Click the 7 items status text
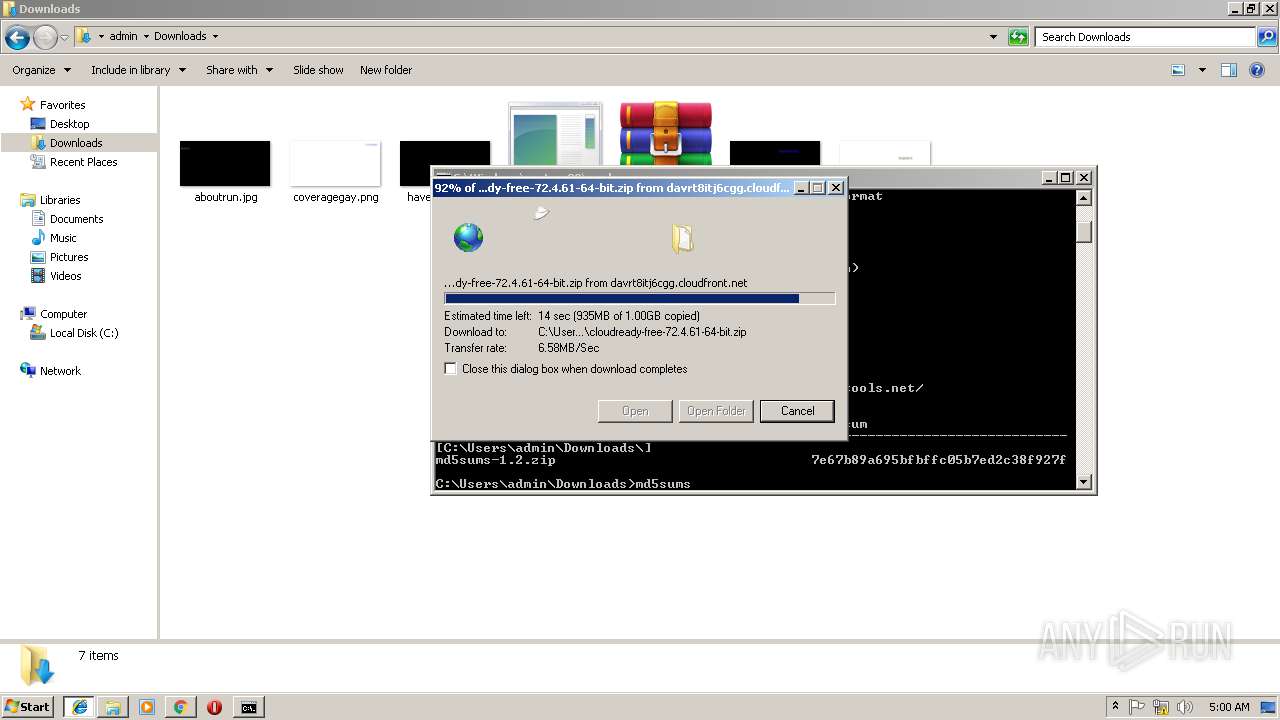 [x=98, y=656]
